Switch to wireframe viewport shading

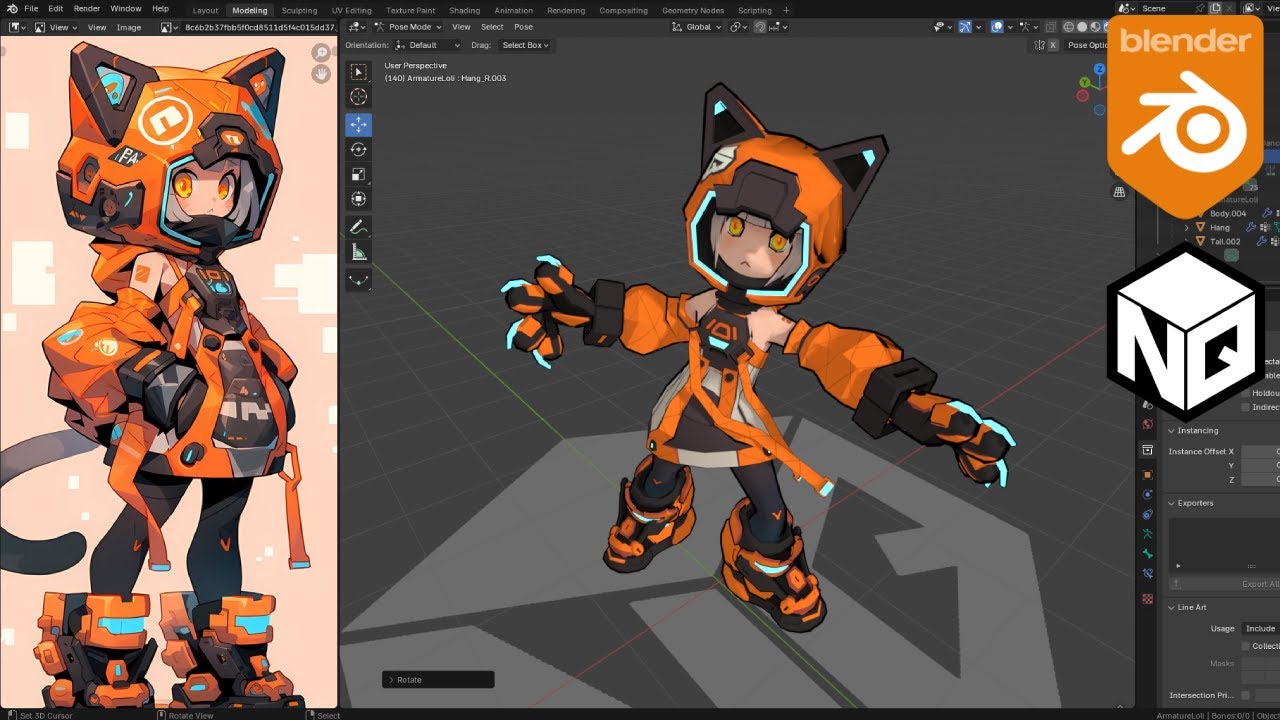point(1068,27)
